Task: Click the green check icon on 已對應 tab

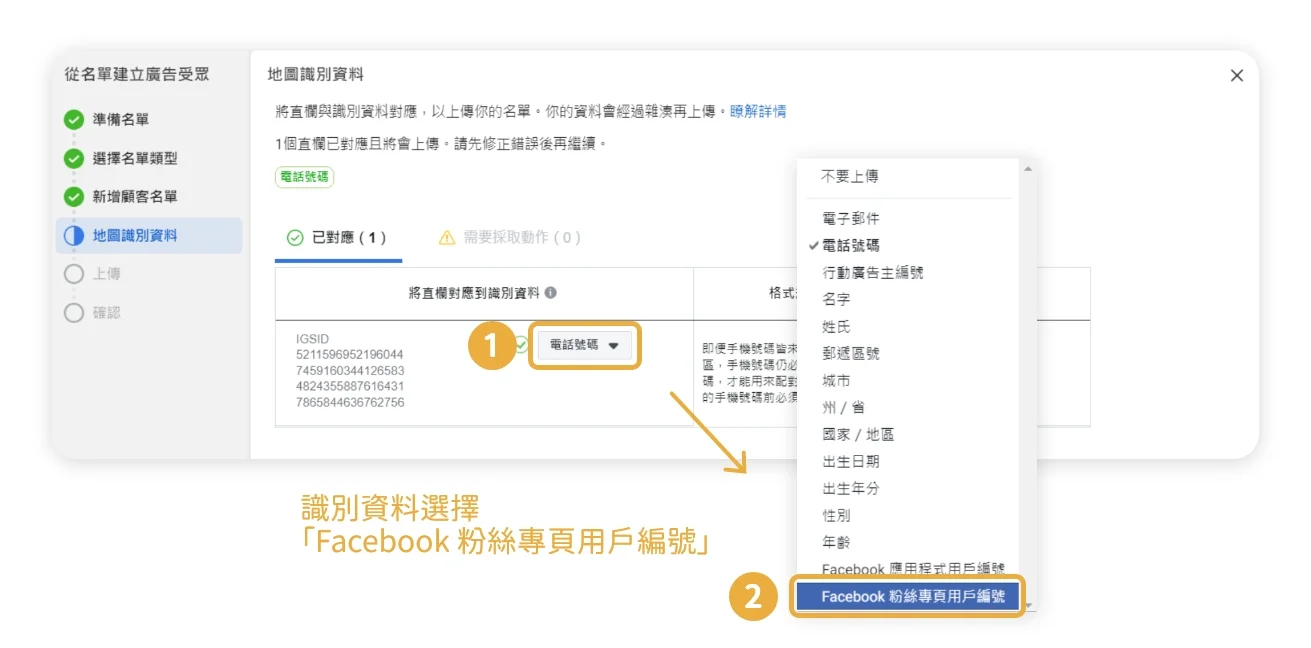Action: coord(295,238)
